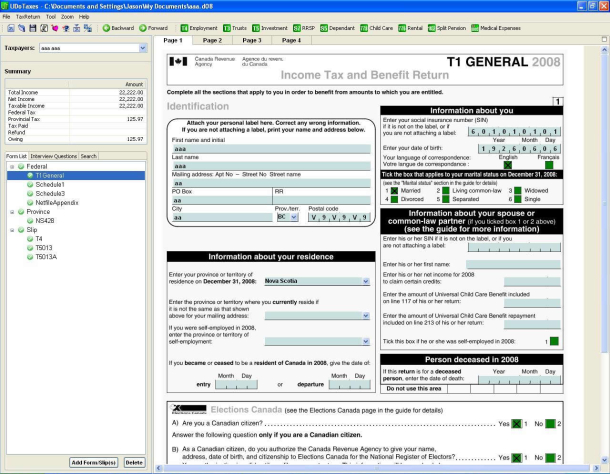Open the Taxpayers dropdown
The image size is (610, 474).
pos(142,48)
